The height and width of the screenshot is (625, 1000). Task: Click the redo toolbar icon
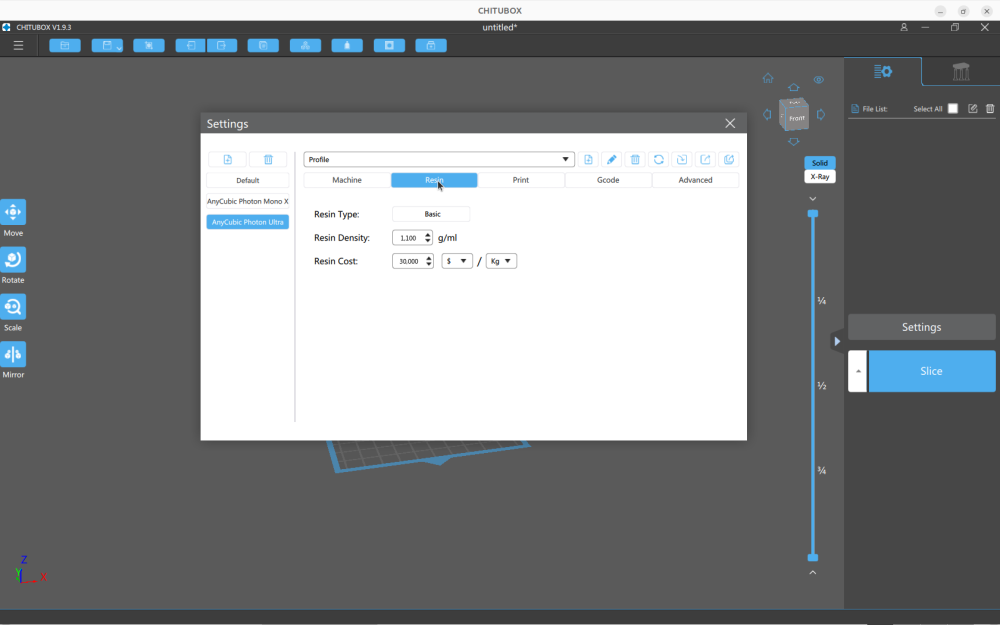222,45
